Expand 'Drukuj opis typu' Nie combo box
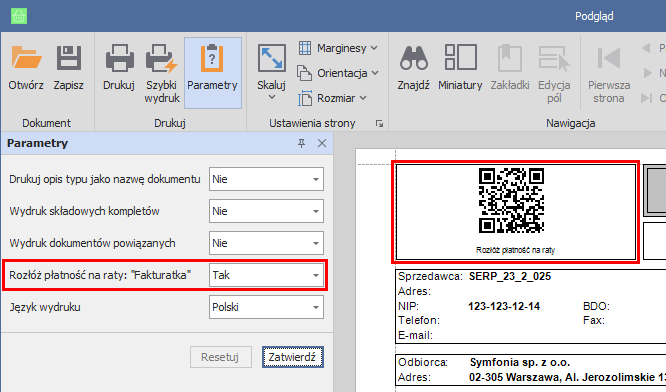The width and height of the screenshot is (666, 392). (266, 179)
